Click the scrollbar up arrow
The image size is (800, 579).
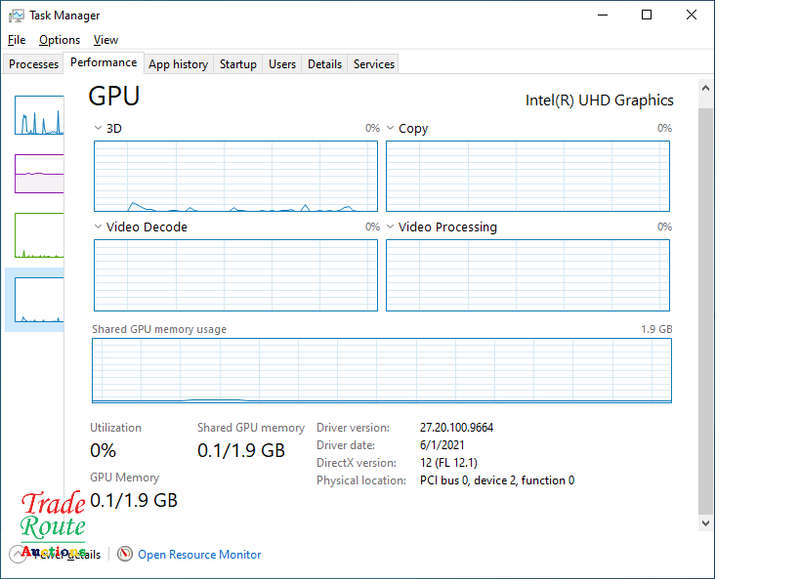[x=706, y=88]
